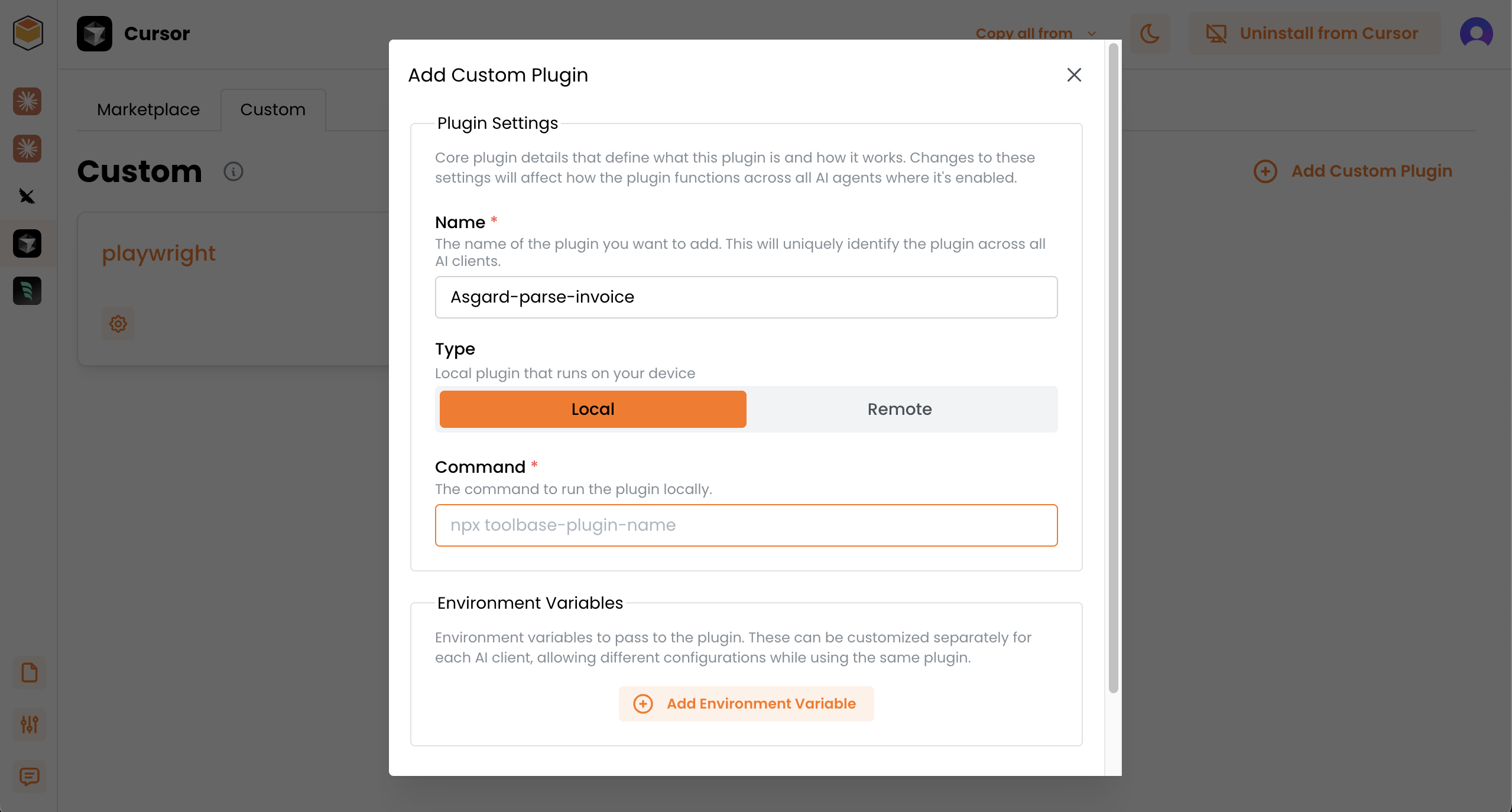Focus the Command input field

click(746, 525)
